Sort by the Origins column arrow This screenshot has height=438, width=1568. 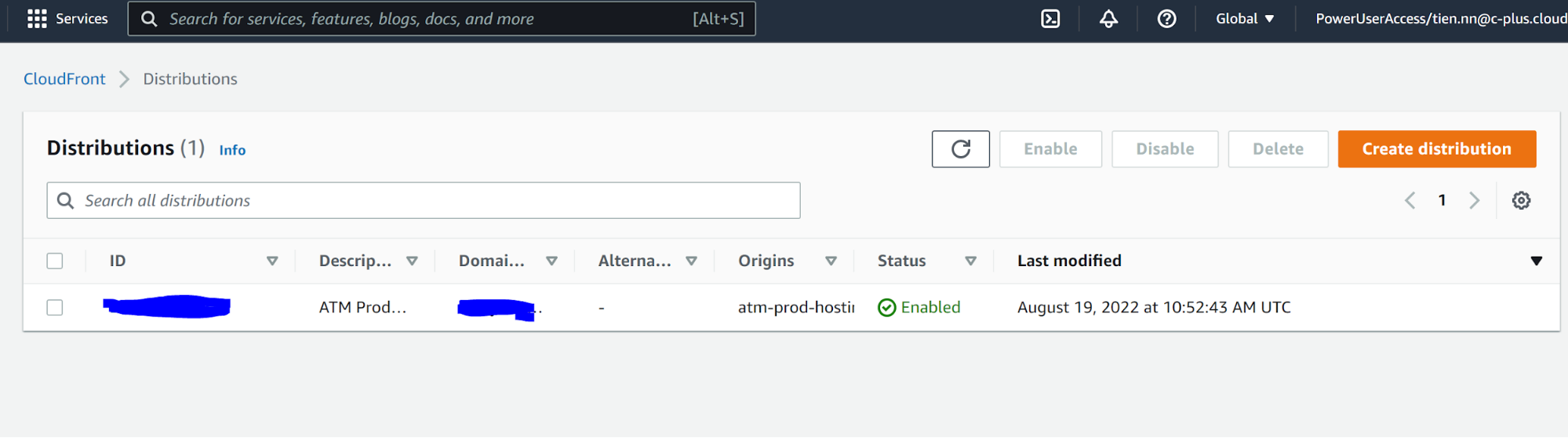831,261
